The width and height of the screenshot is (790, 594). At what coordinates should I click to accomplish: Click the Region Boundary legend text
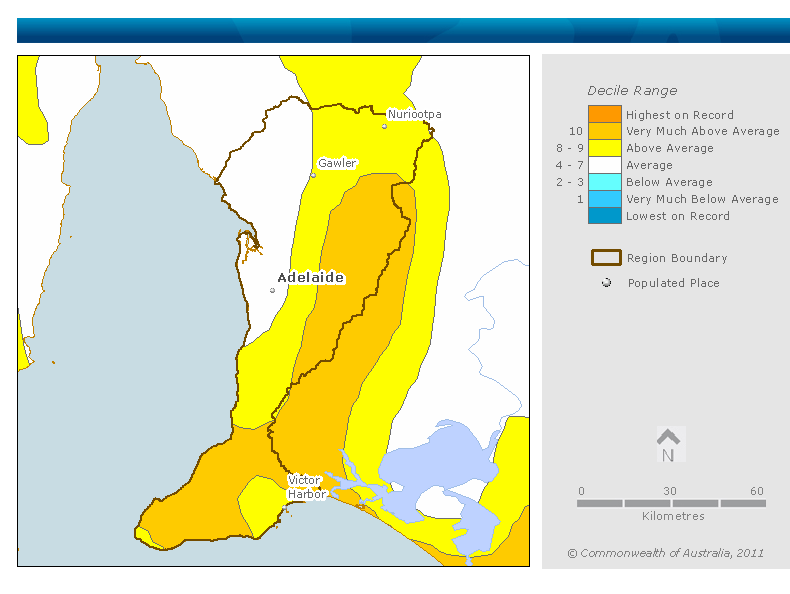tap(677, 258)
